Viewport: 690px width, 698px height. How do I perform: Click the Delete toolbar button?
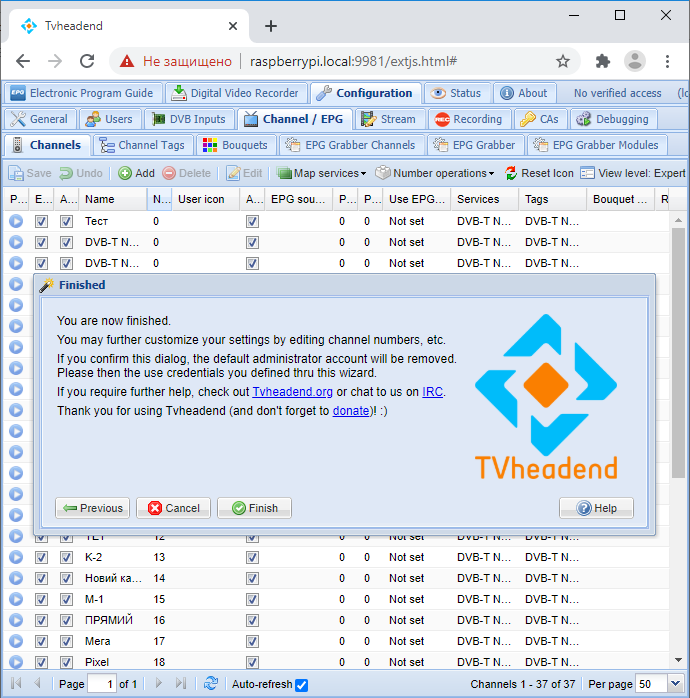187,173
